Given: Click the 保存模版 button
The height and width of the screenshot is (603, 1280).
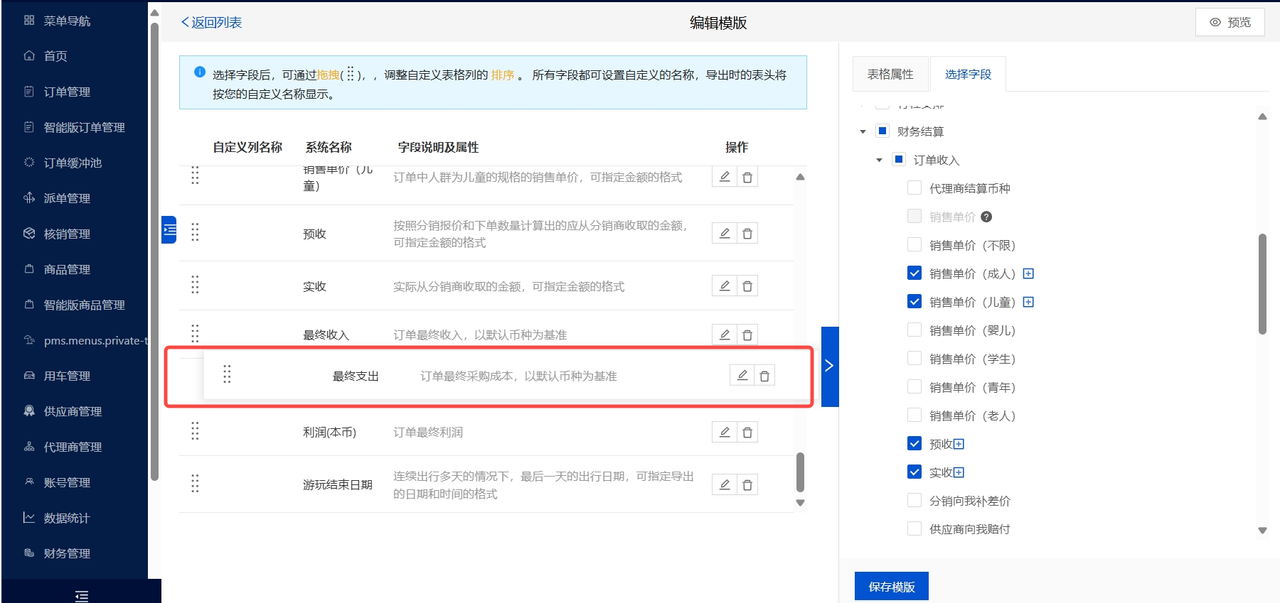Looking at the screenshot, I should pos(891,587).
